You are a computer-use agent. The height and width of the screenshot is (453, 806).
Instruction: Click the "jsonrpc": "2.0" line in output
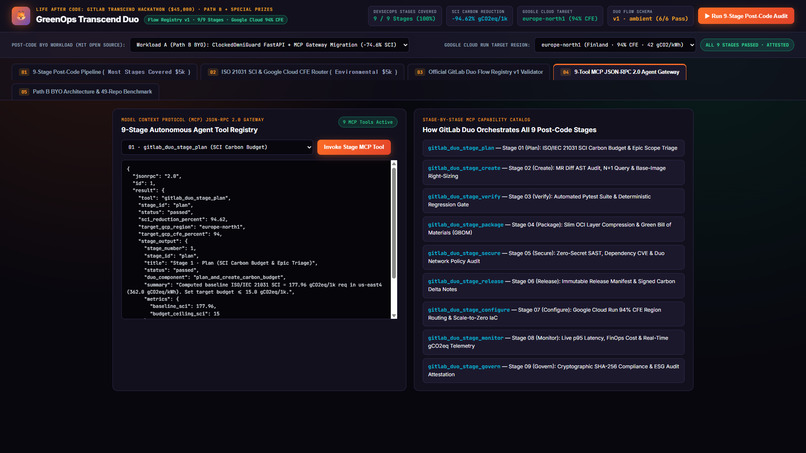point(157,176)
